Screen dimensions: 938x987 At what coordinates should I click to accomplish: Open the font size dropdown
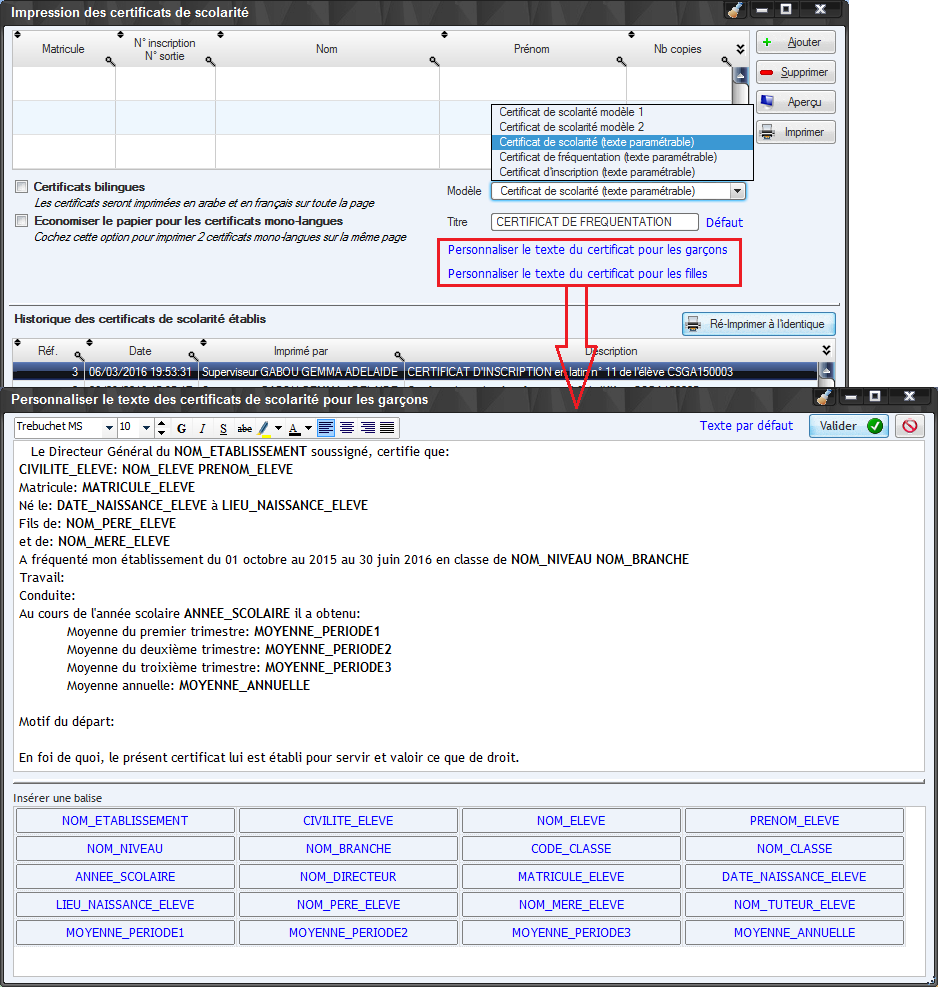[148, 427]
